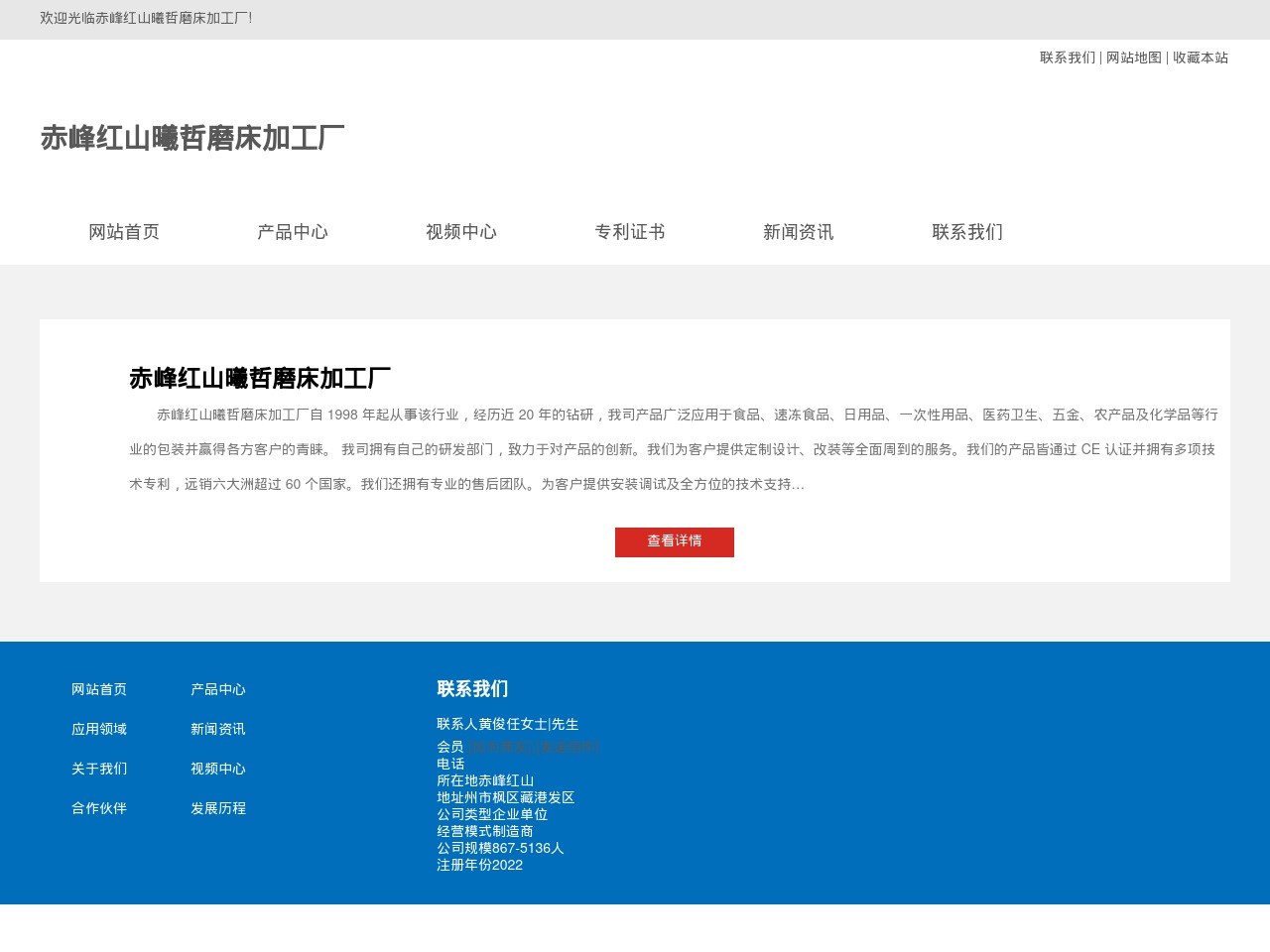Click the 注册年份2022 line
The image size is (1270, 952).
(479, 865)
